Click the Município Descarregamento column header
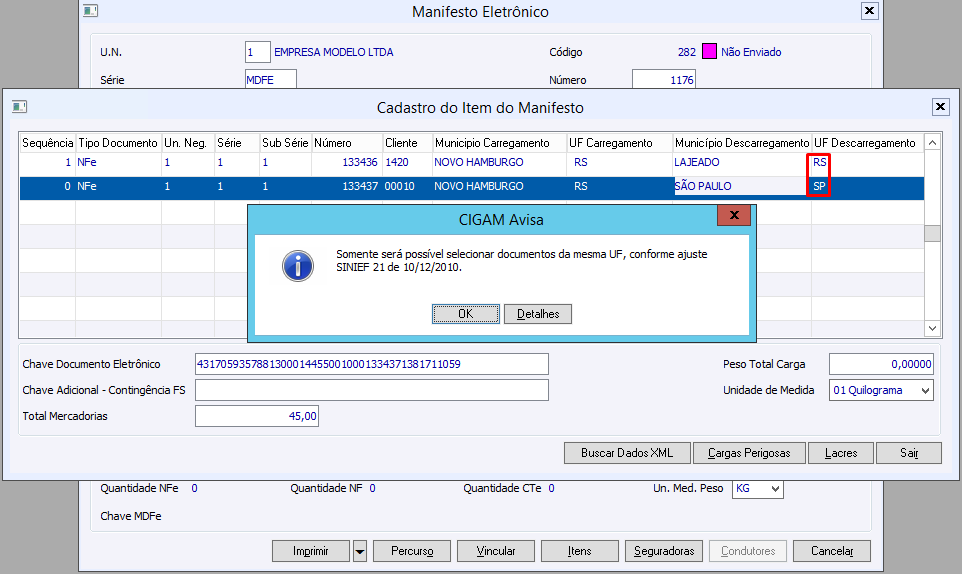The height and width of the screenshot is (574, 962). (741, 143)
